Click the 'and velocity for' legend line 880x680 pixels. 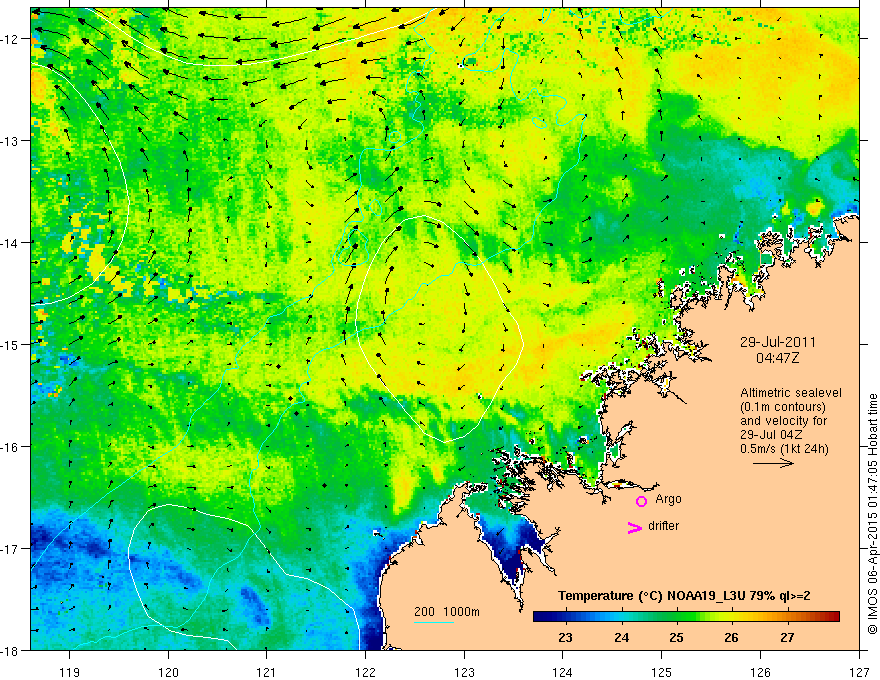point(783,421)
